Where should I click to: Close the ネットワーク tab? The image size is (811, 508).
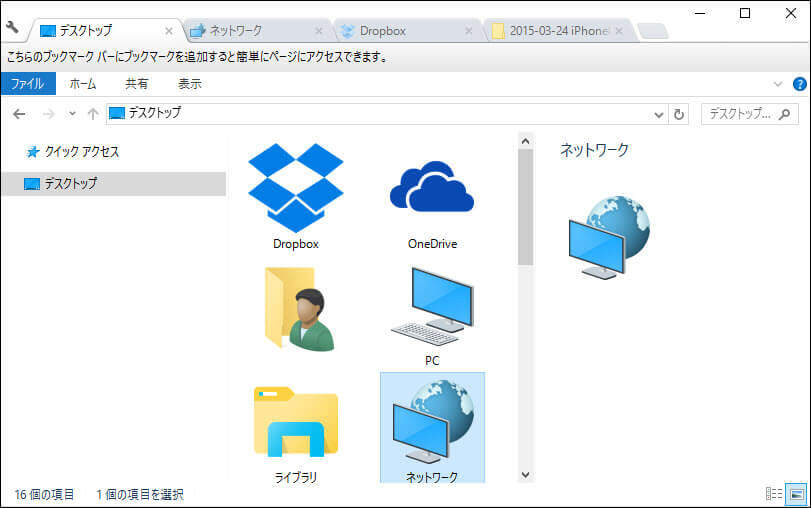[x=319, y=32]
